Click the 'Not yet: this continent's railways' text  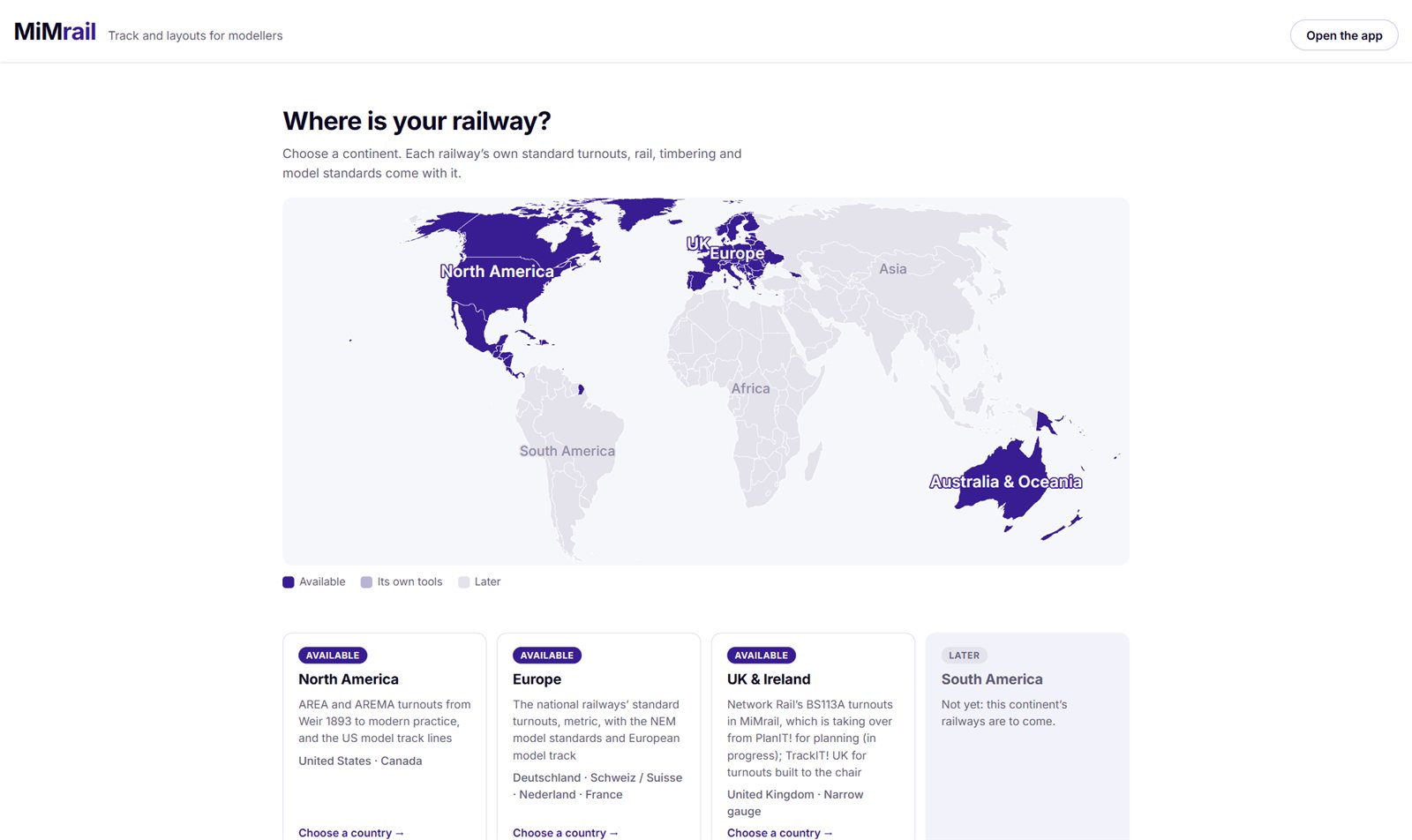coord(1004,713)
